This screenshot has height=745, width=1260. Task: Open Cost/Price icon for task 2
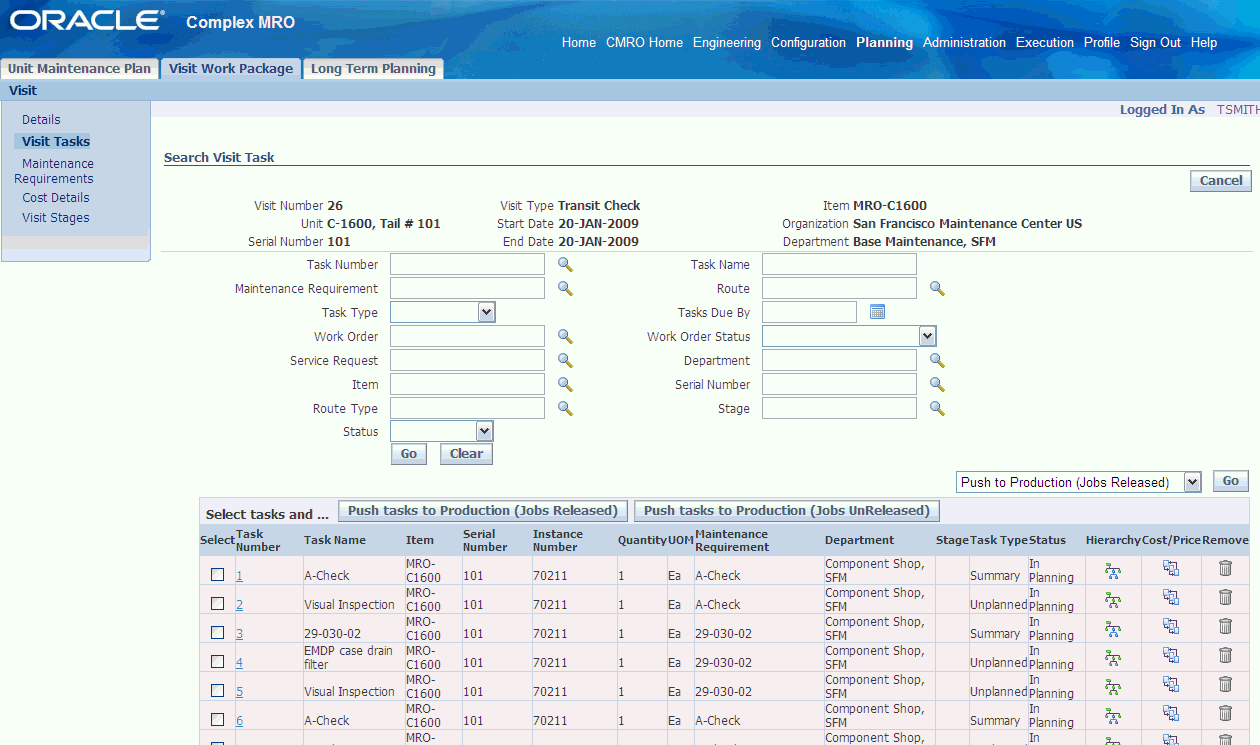(1171, 597)
